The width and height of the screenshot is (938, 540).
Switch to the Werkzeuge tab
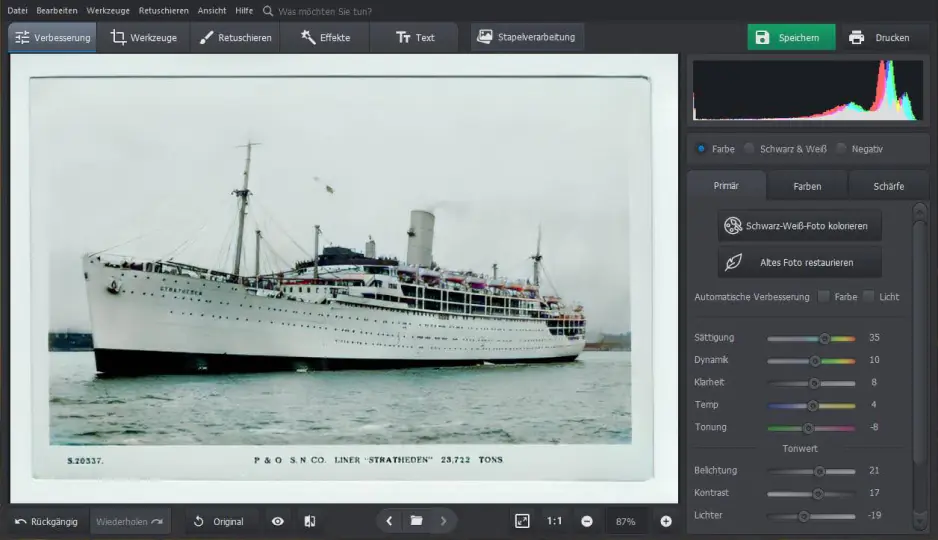[144, 38]
